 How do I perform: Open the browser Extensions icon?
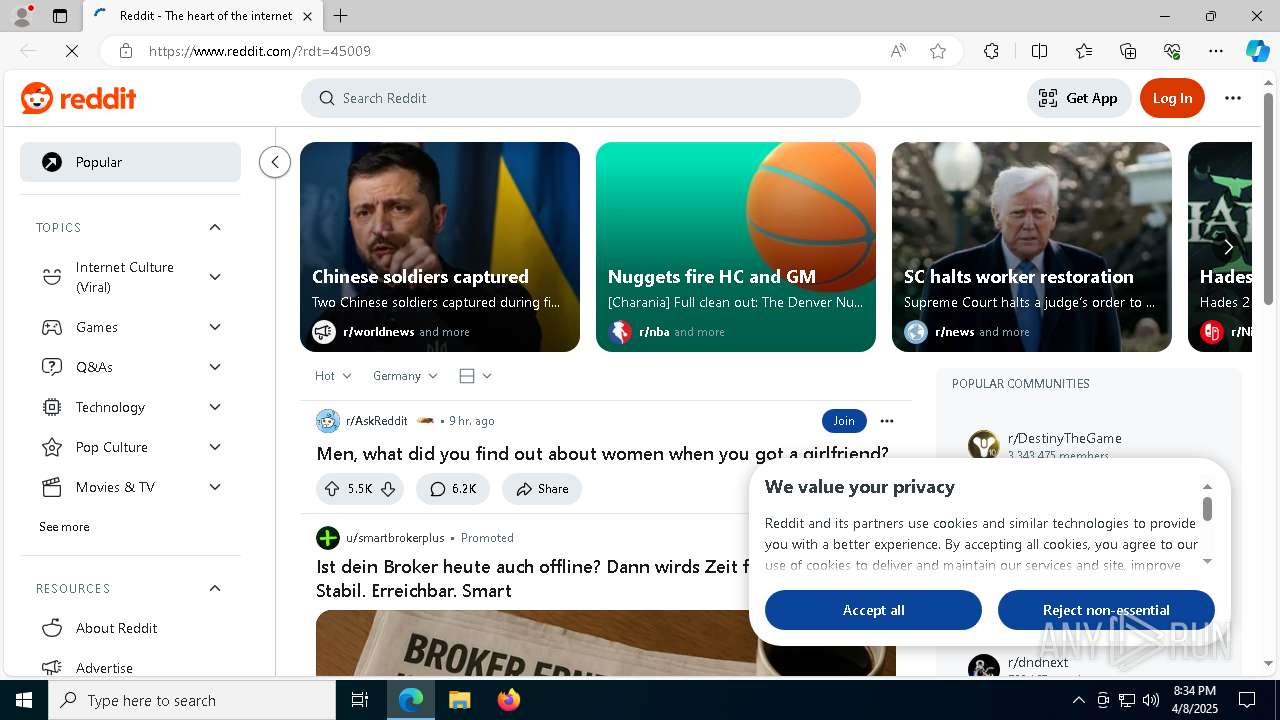coord(991,51)
